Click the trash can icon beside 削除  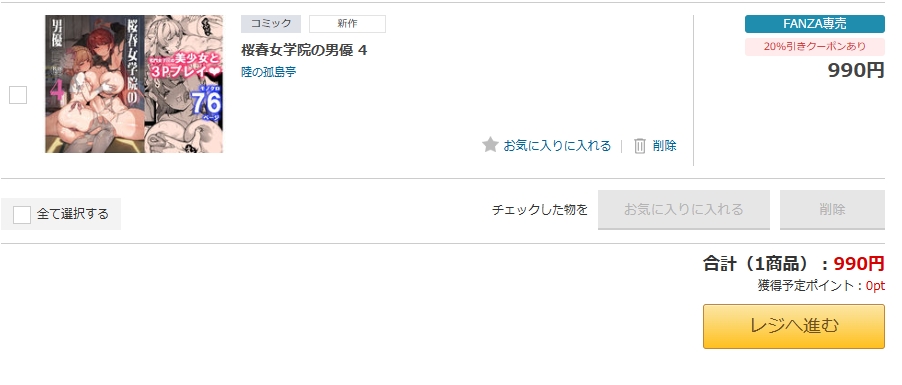640,146
